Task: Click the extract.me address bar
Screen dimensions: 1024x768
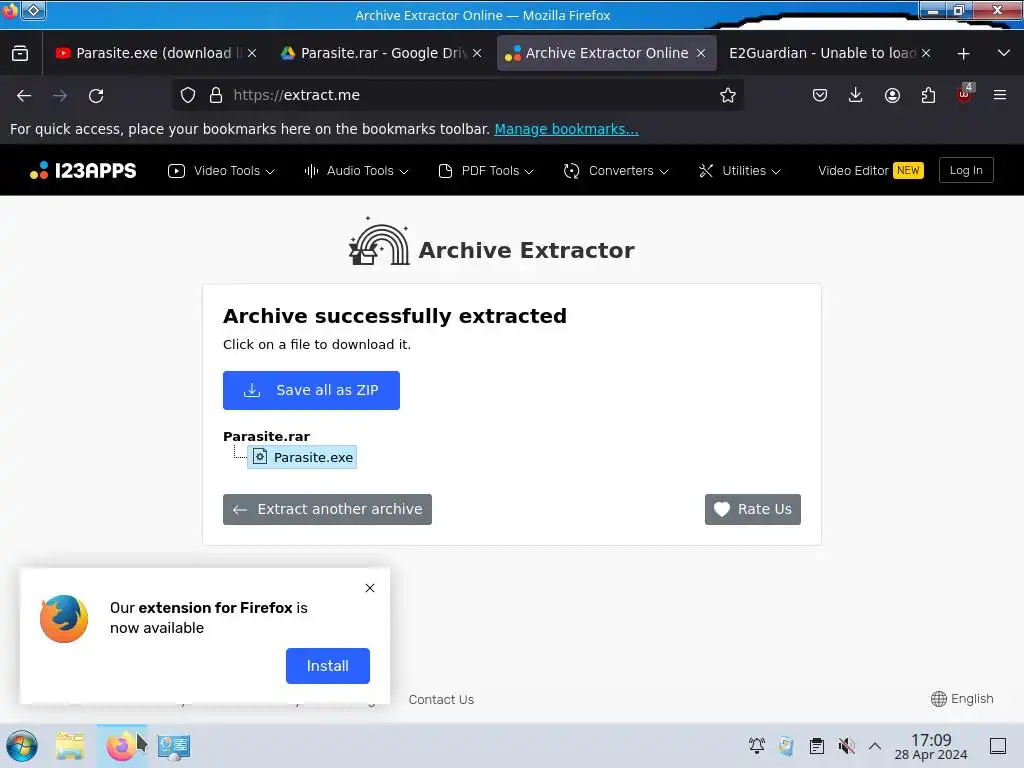Action: tap(457, 95)
